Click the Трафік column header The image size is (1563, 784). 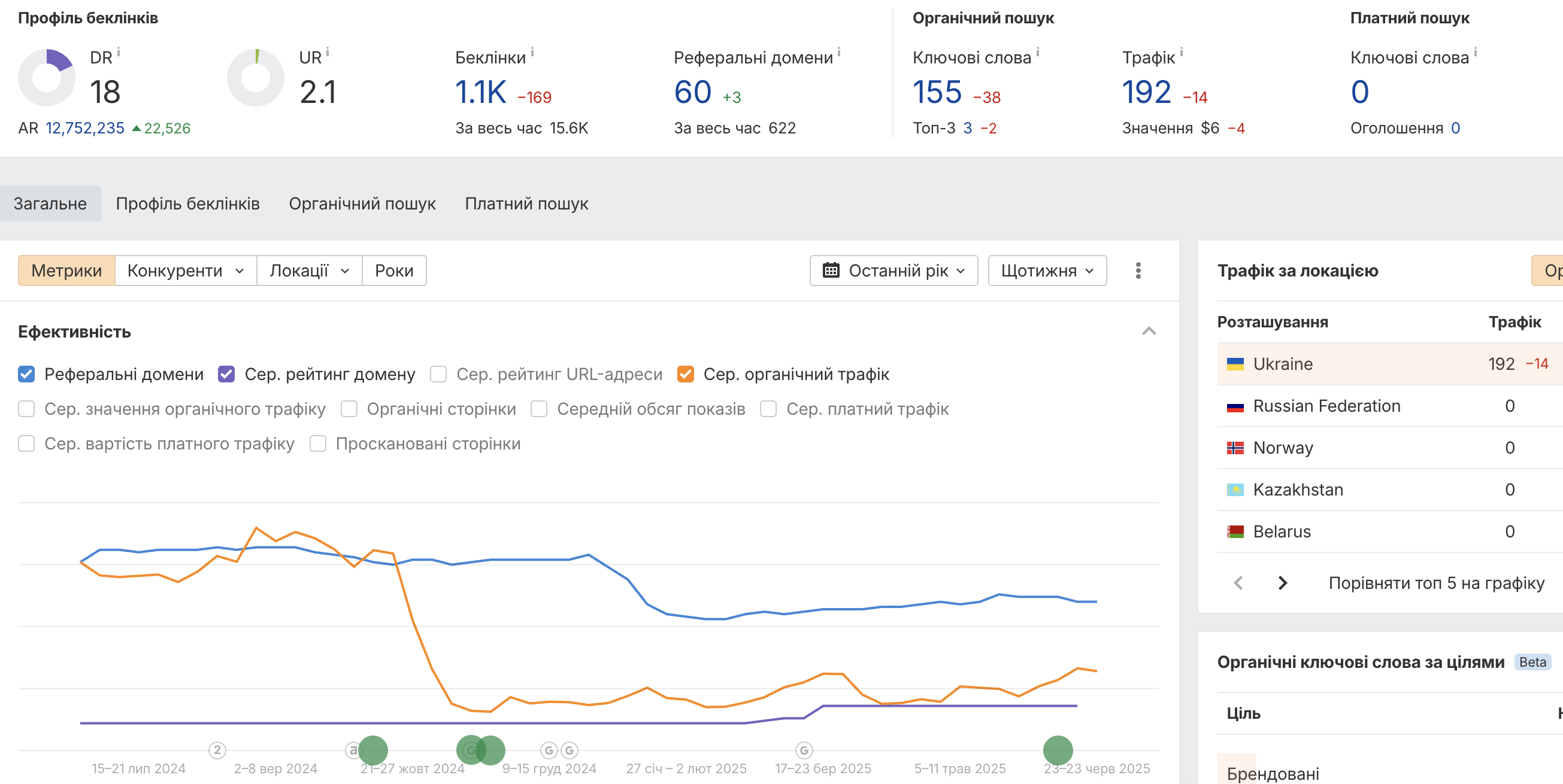coord(1514,322)
